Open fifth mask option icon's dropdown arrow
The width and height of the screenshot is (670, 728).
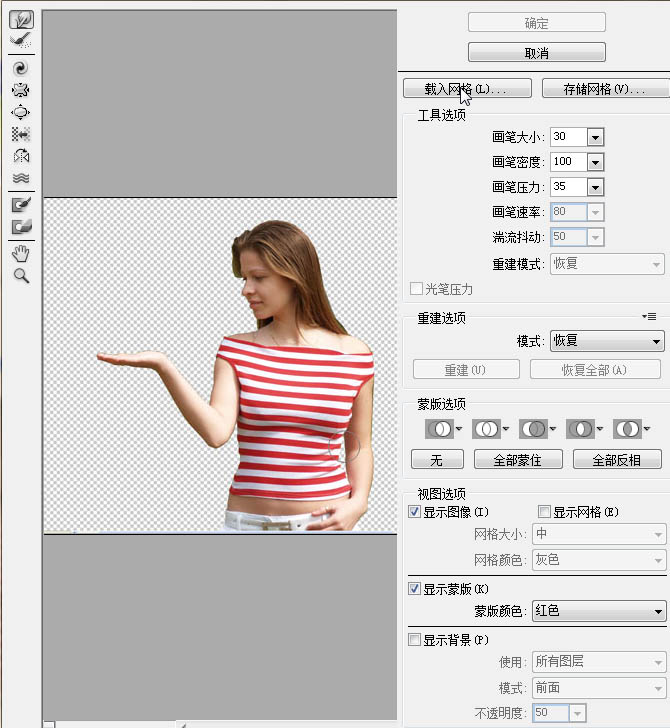point(646,429)
